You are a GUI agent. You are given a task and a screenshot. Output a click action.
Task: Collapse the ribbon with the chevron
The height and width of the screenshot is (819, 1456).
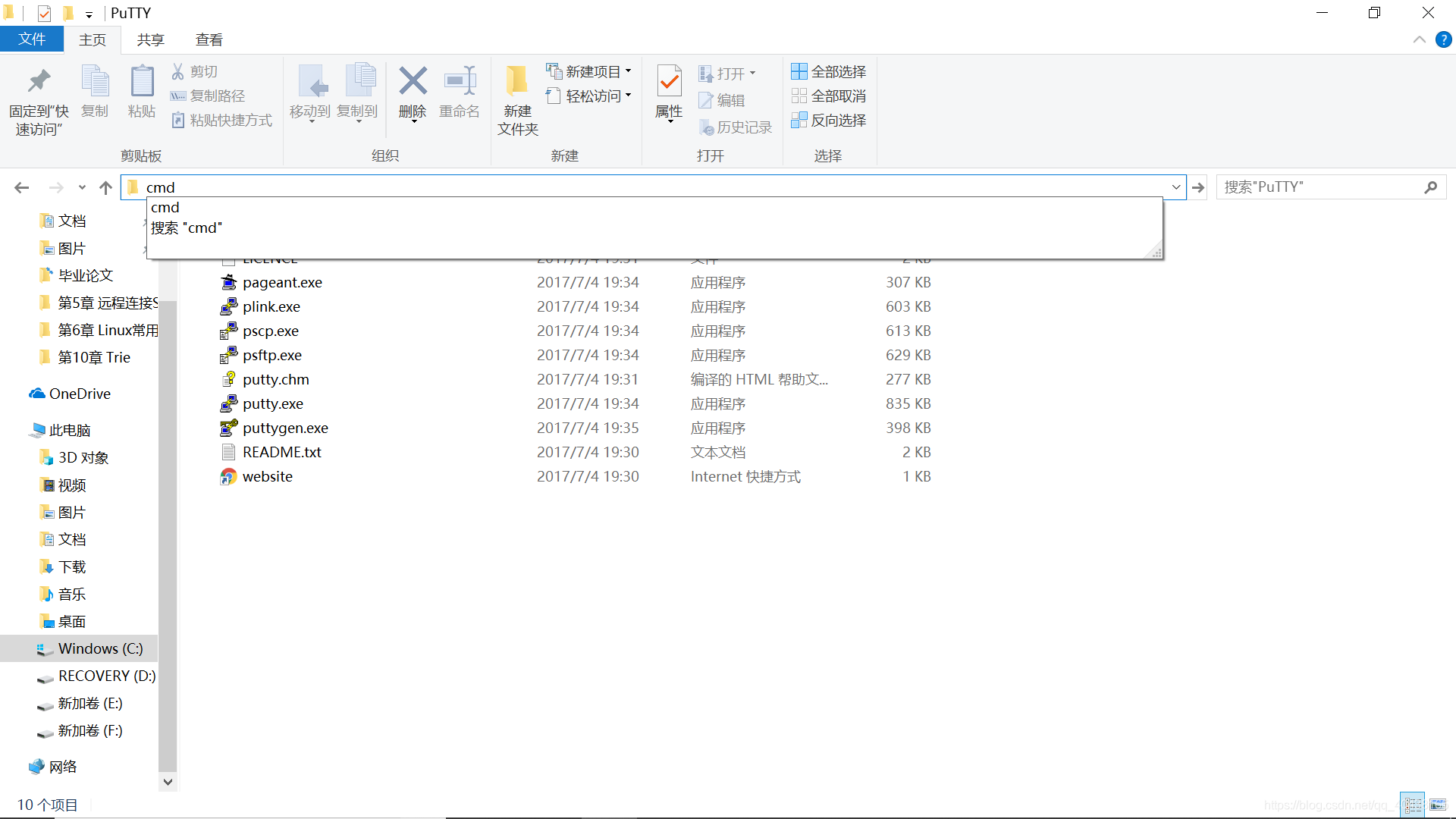click(1420, 39)
